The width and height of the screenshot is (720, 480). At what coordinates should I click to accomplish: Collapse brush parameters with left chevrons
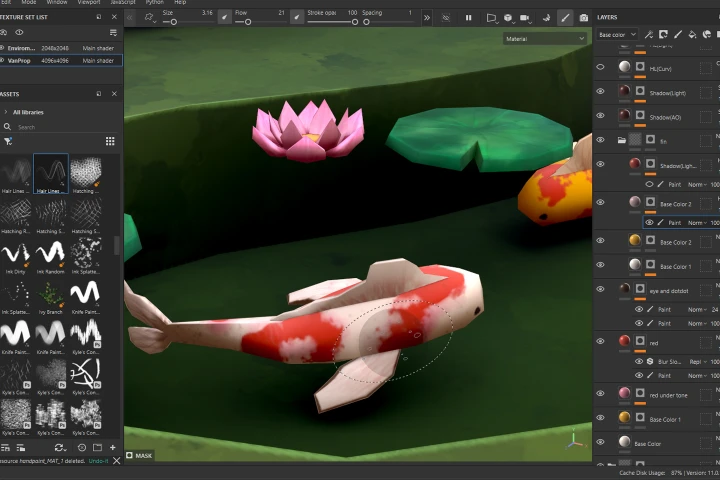tap(130, 17)
